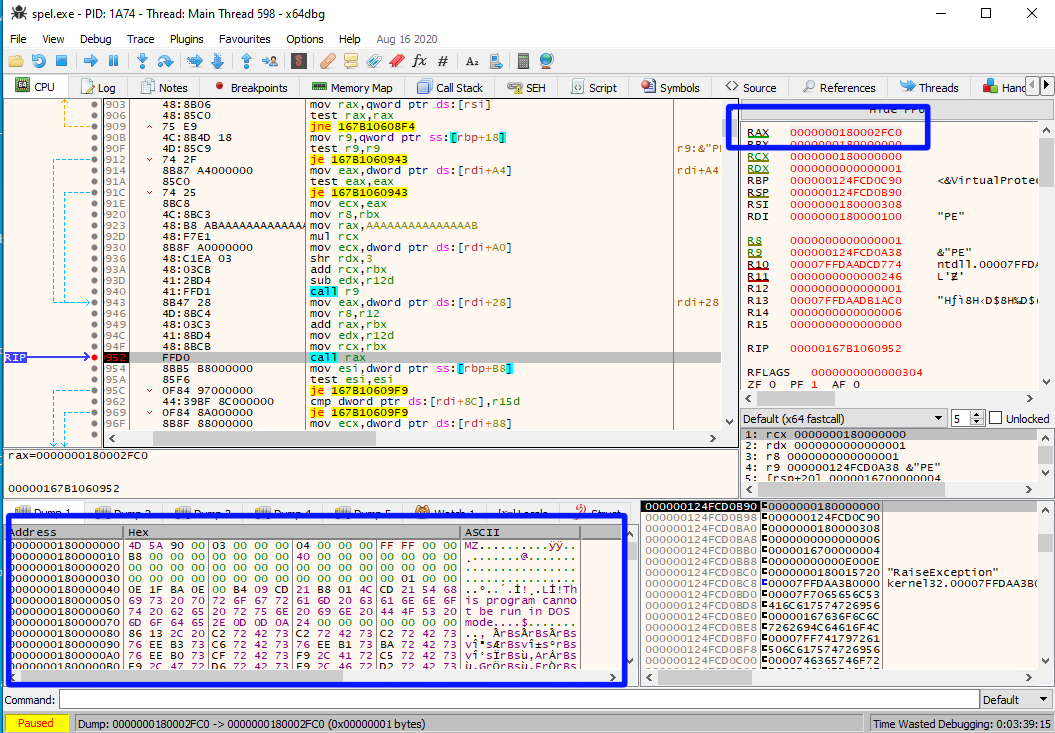
Task: Open Patches with the band-aid icon
Action: coord(328,61)
